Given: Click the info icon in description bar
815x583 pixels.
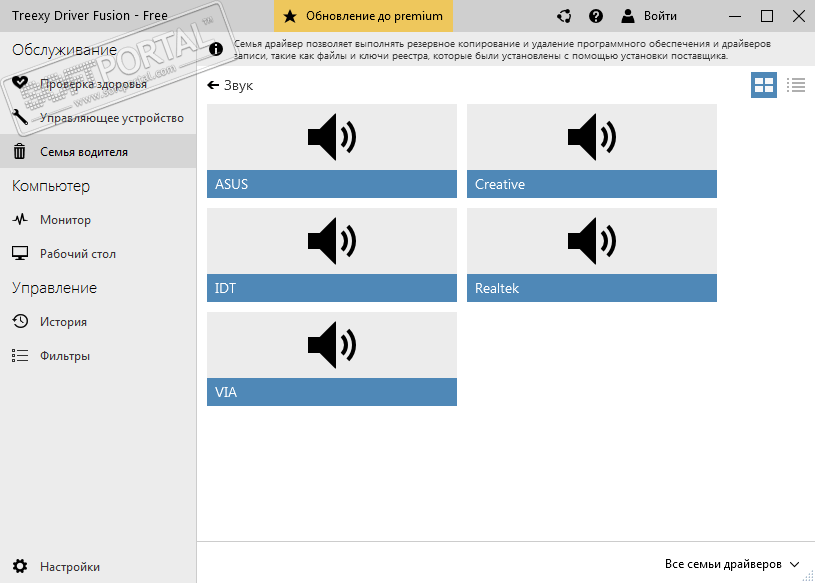Looking at the screenshot, I should pos(216,49).
